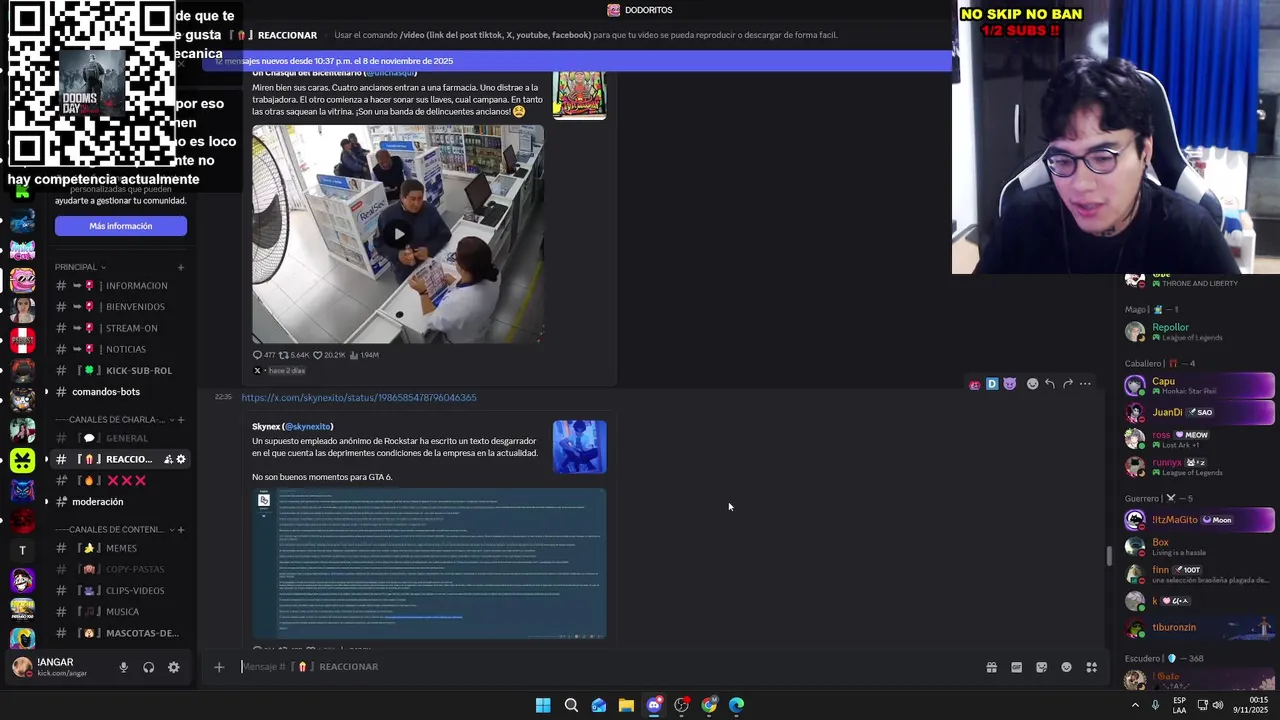1280x720 pixels.
Task: Click the Más información button
Action: (120, 226)
